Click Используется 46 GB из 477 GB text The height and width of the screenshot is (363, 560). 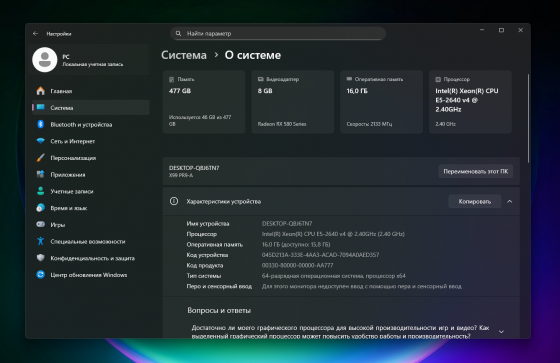(200, 120)
